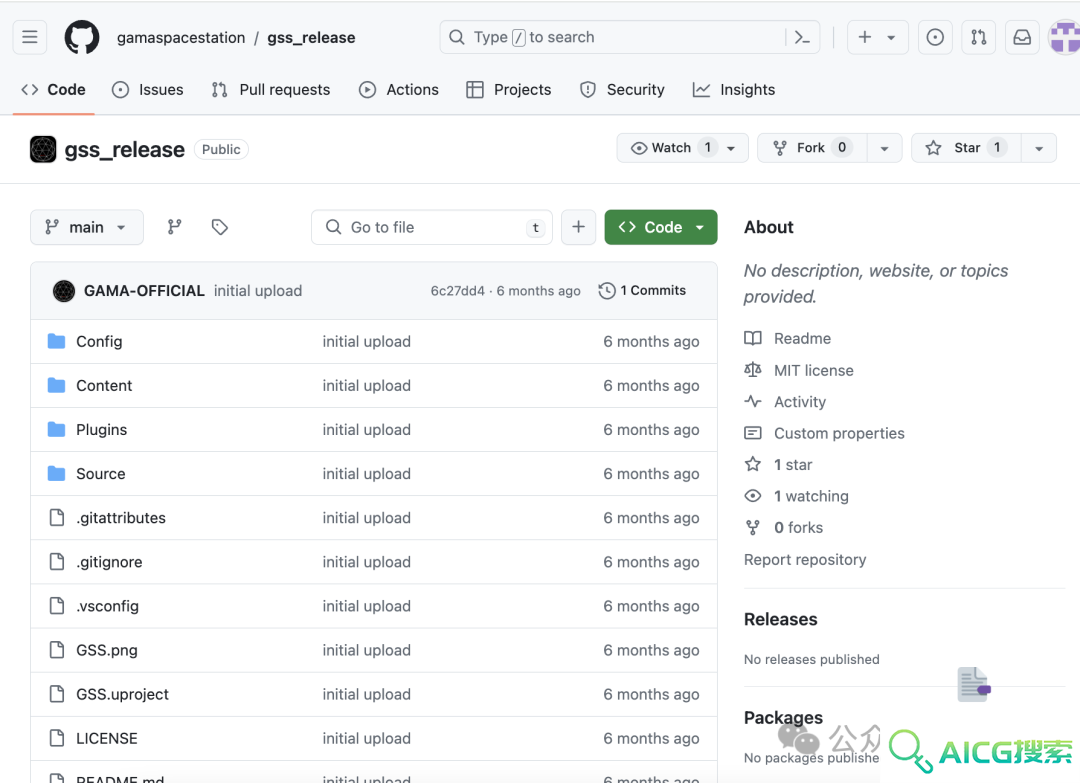Click the fork icon next to 0 forks
1080x783 pixels.
[x=753, y=528]
